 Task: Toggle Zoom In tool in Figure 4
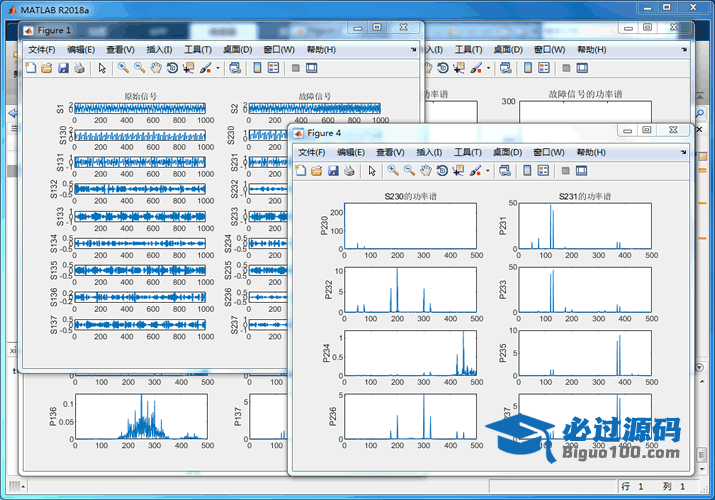pos(393,171)
